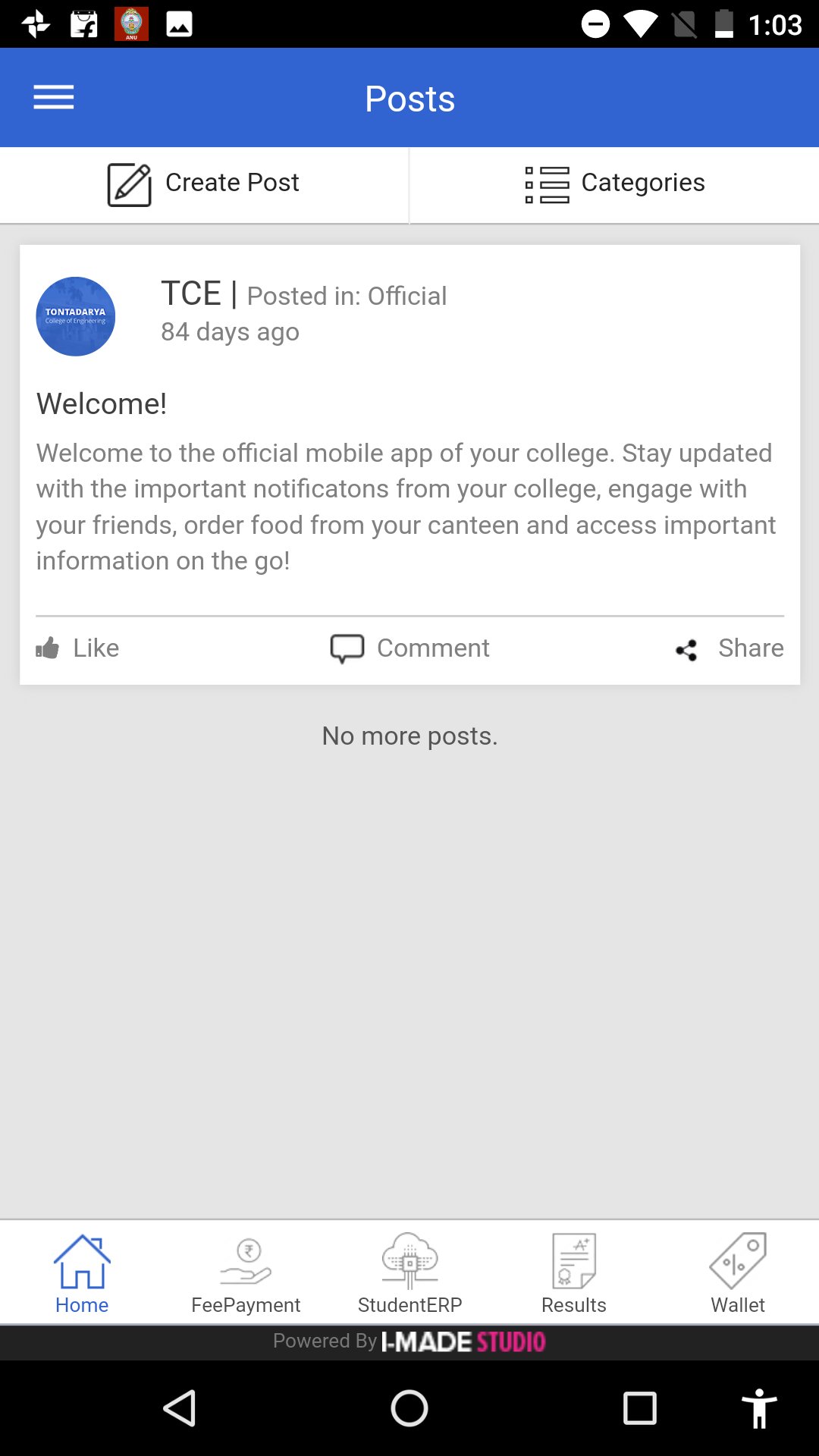Tap the Welcome! post title
The image size is (819, 1456).
coord(102,403)
